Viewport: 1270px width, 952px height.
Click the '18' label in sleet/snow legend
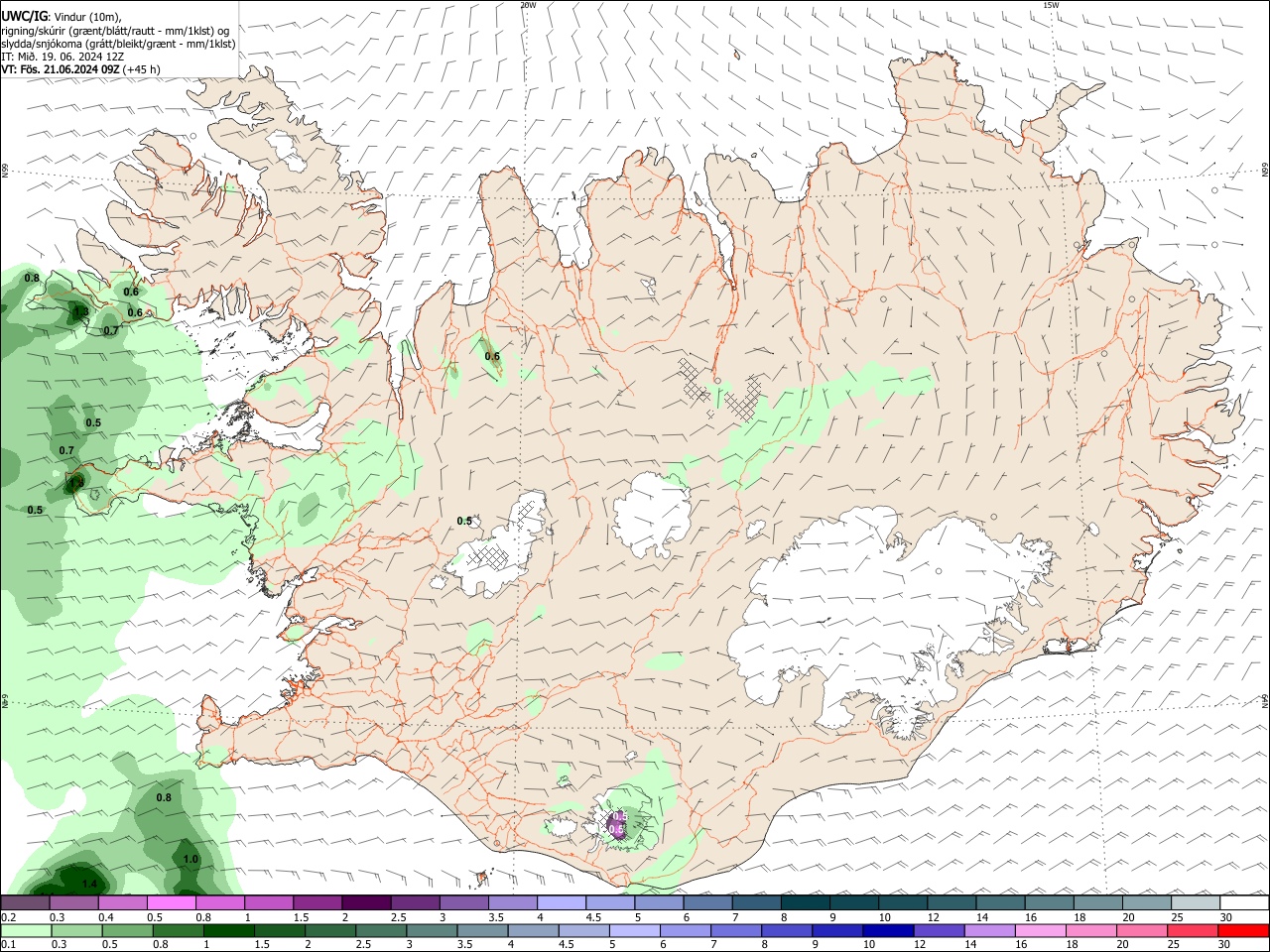[1079, 917]
